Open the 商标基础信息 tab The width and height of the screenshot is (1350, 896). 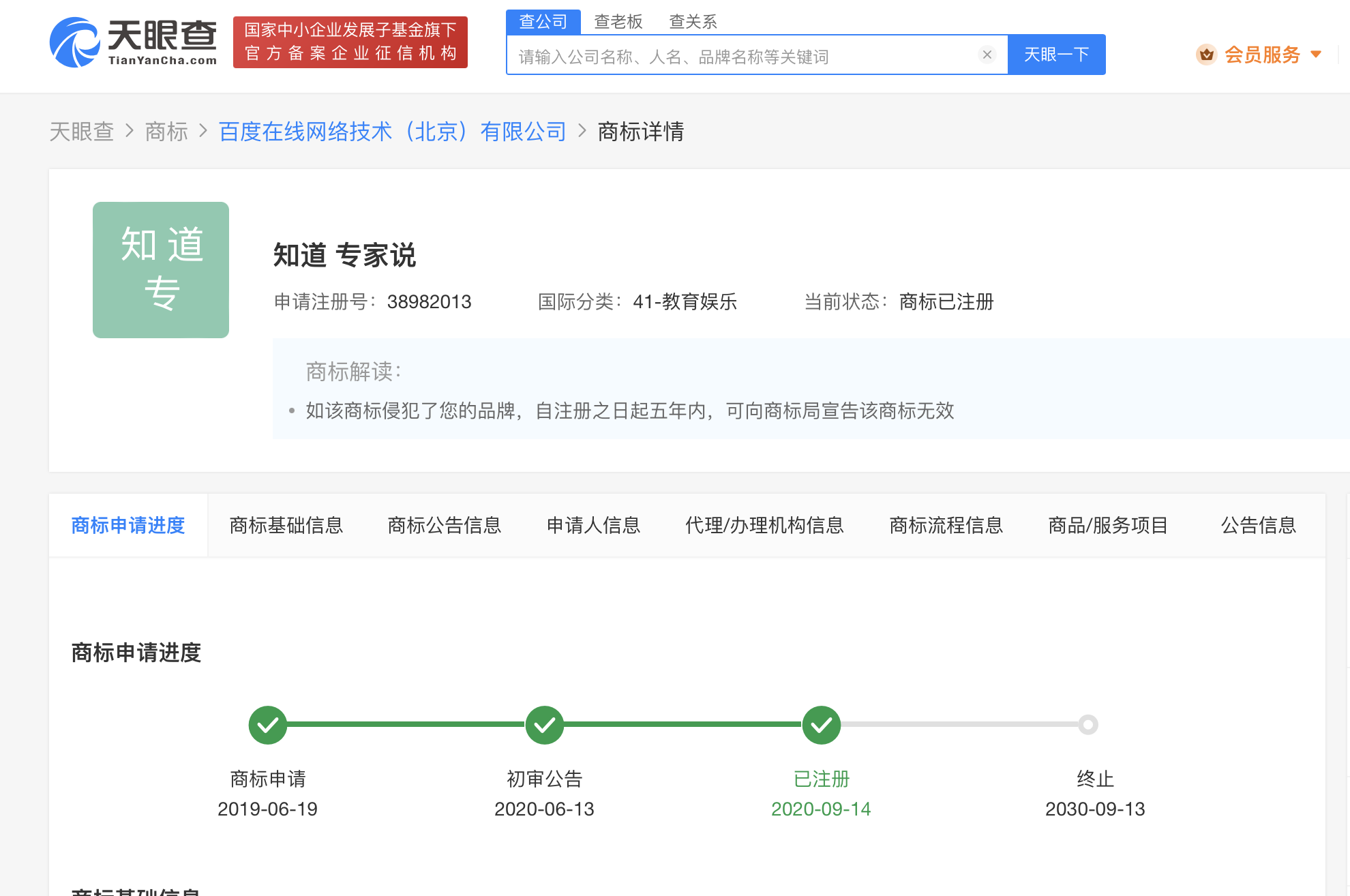tap(286, 525)
